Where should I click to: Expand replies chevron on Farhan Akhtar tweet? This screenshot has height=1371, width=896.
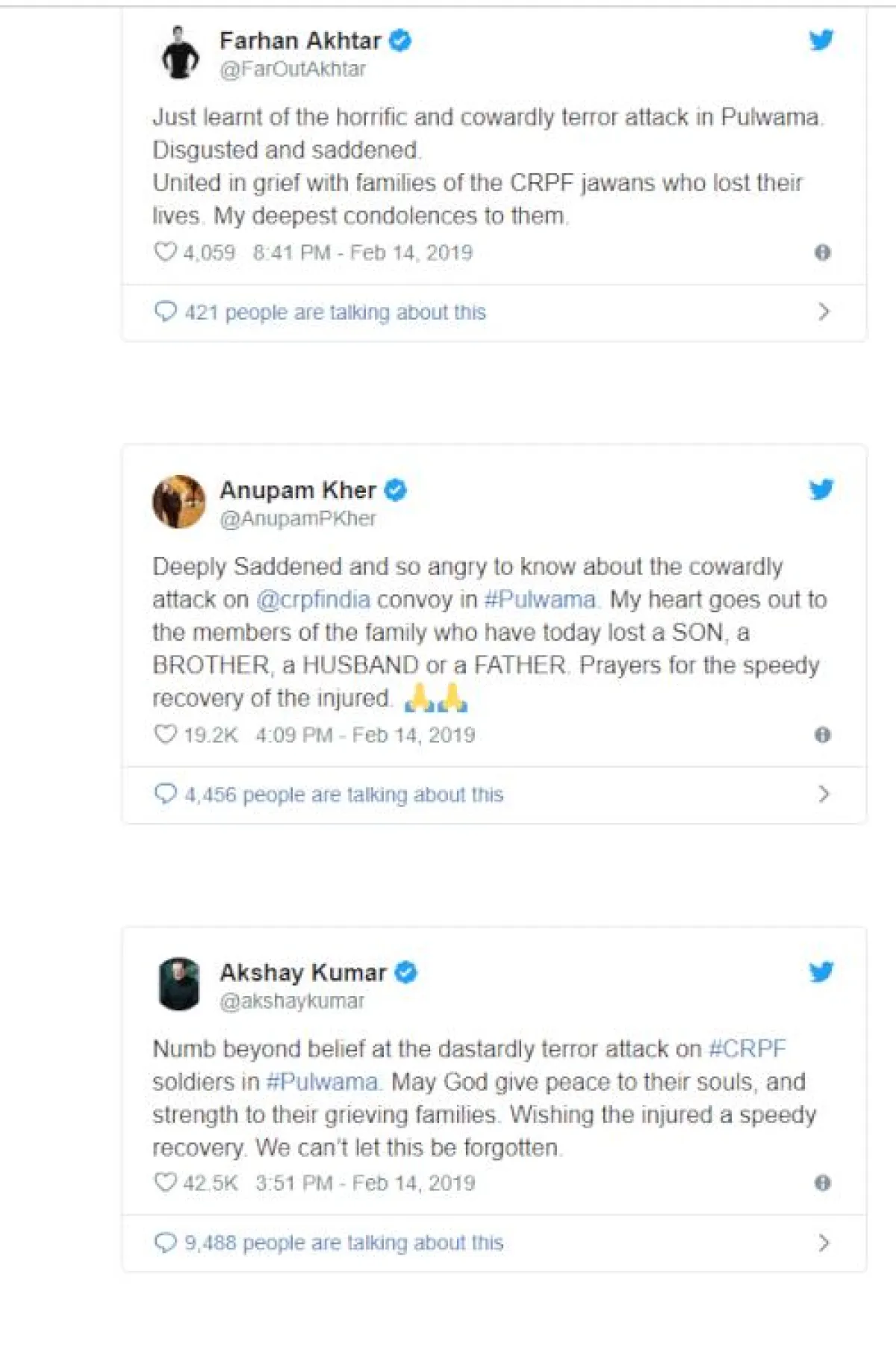click(824, 311)
